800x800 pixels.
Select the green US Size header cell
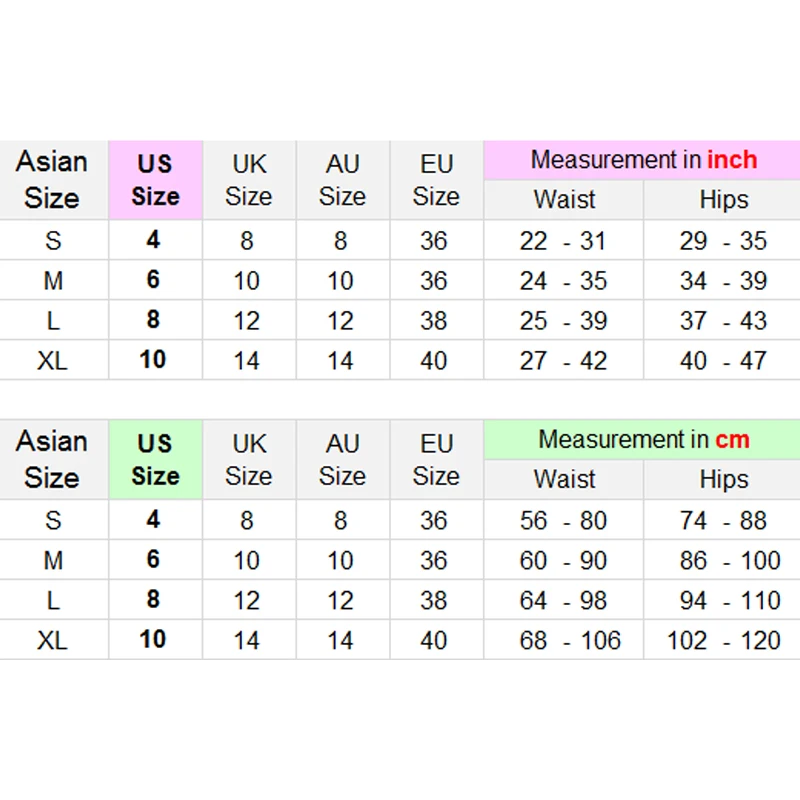pyautogui.click(x=155, y=460)
